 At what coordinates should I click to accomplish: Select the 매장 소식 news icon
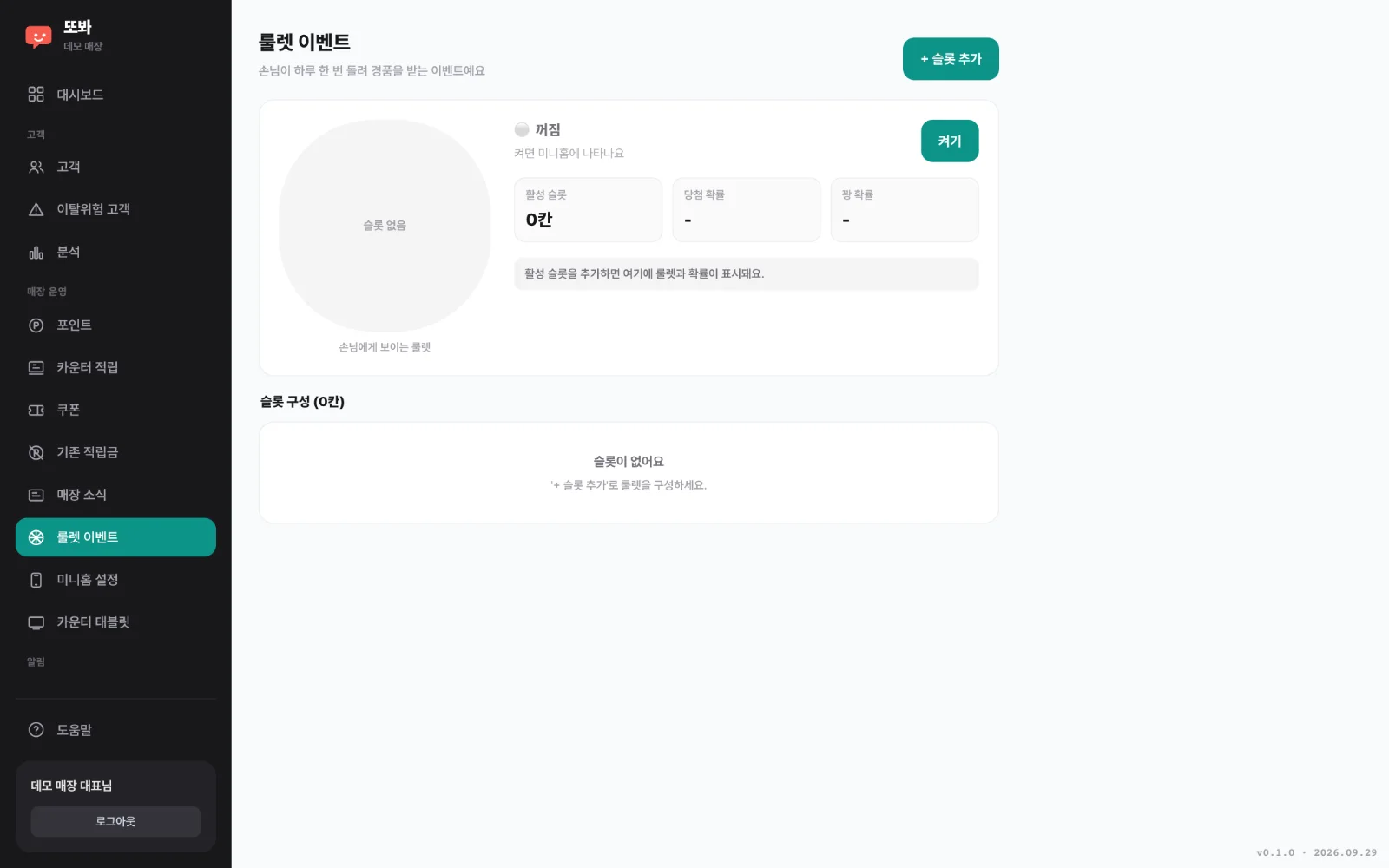(x=36, y=495)
